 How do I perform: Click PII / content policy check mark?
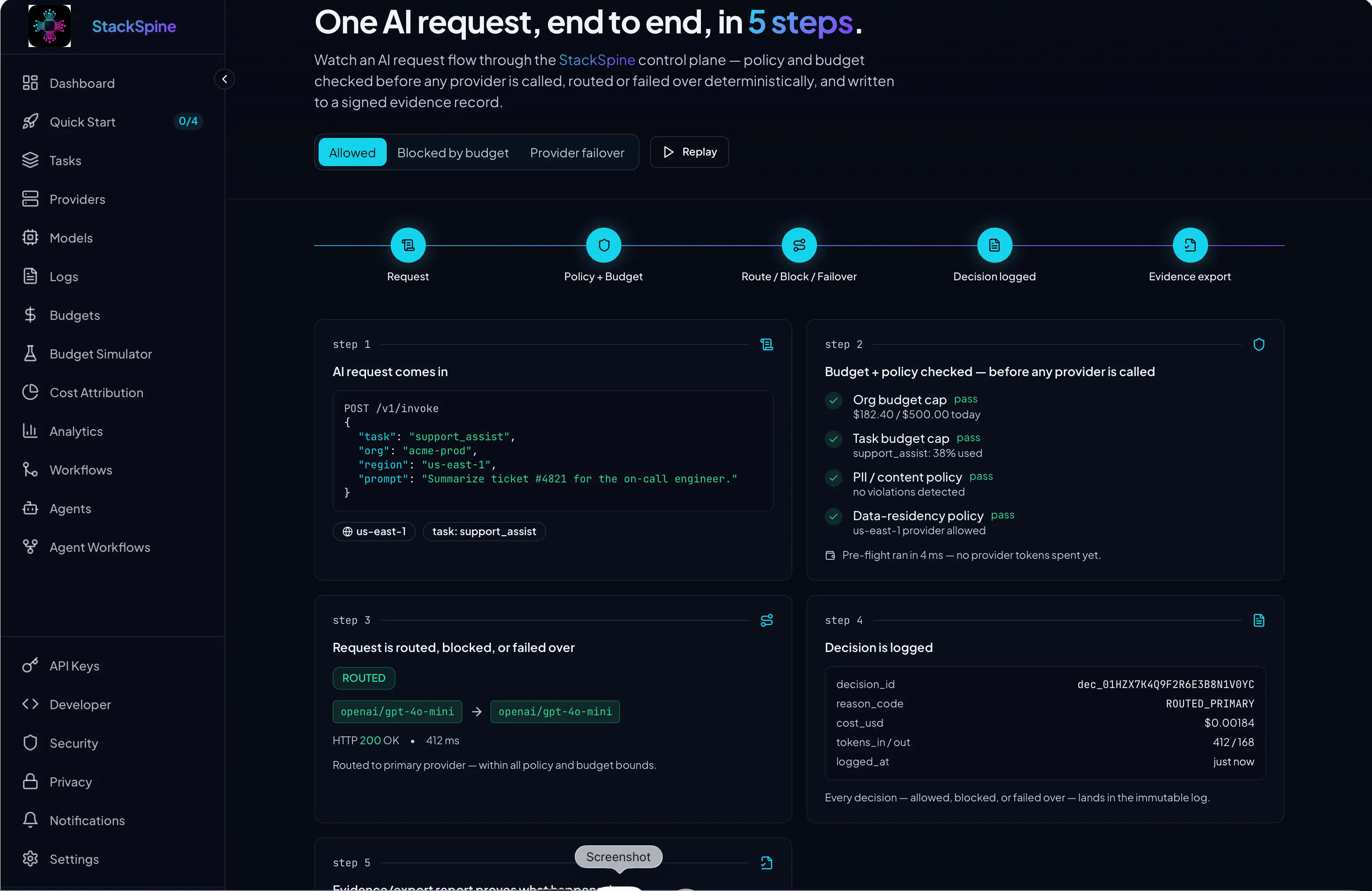coord(834,477)
